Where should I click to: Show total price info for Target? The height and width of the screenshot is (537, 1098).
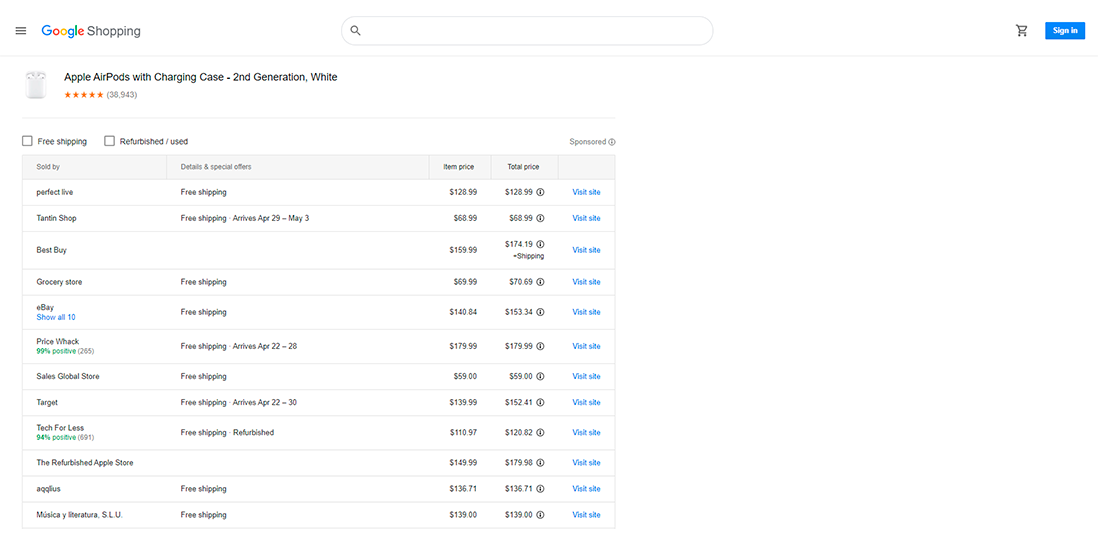pos(541,403)
